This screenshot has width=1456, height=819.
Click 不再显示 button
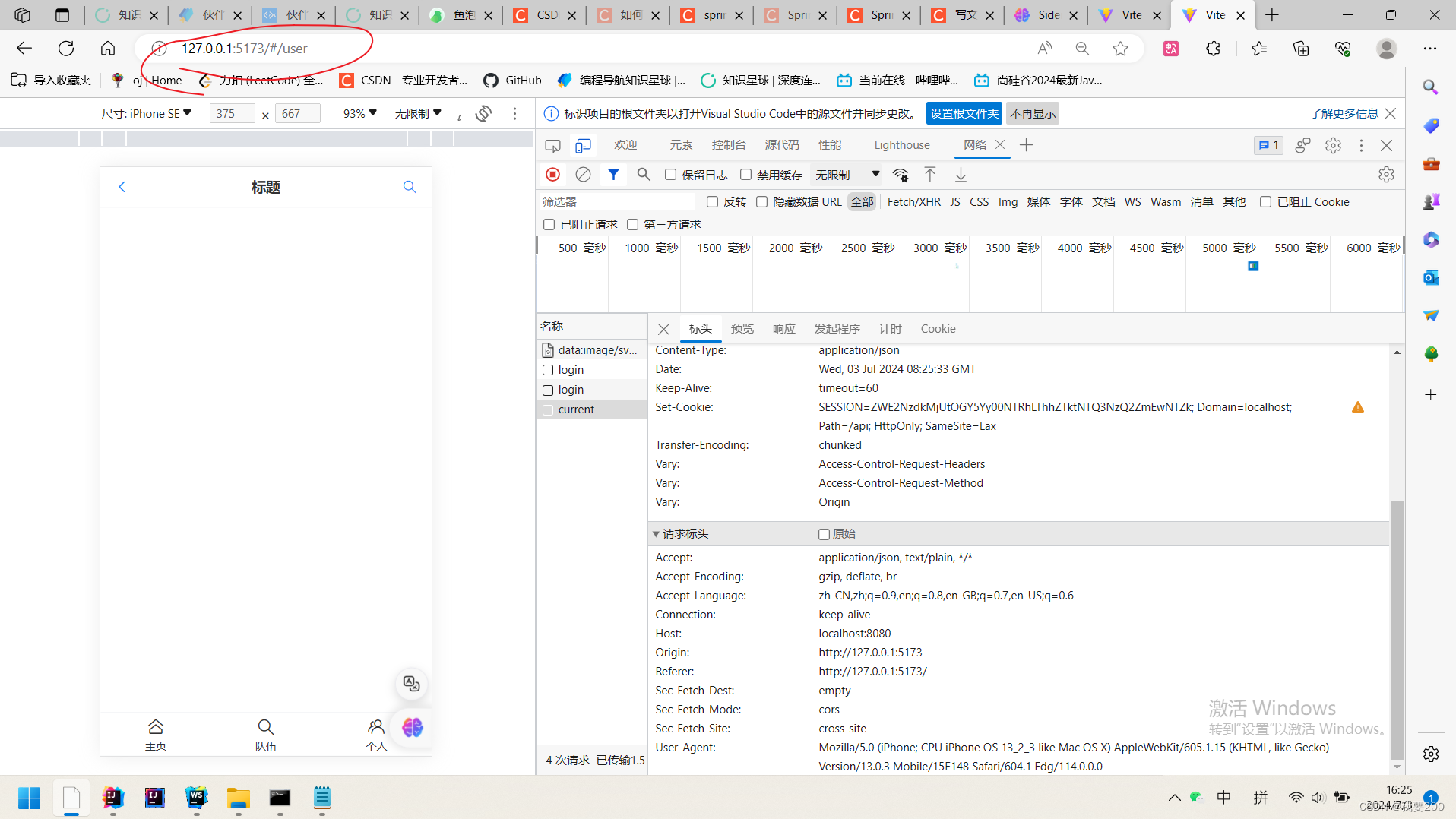[1033, 114]
